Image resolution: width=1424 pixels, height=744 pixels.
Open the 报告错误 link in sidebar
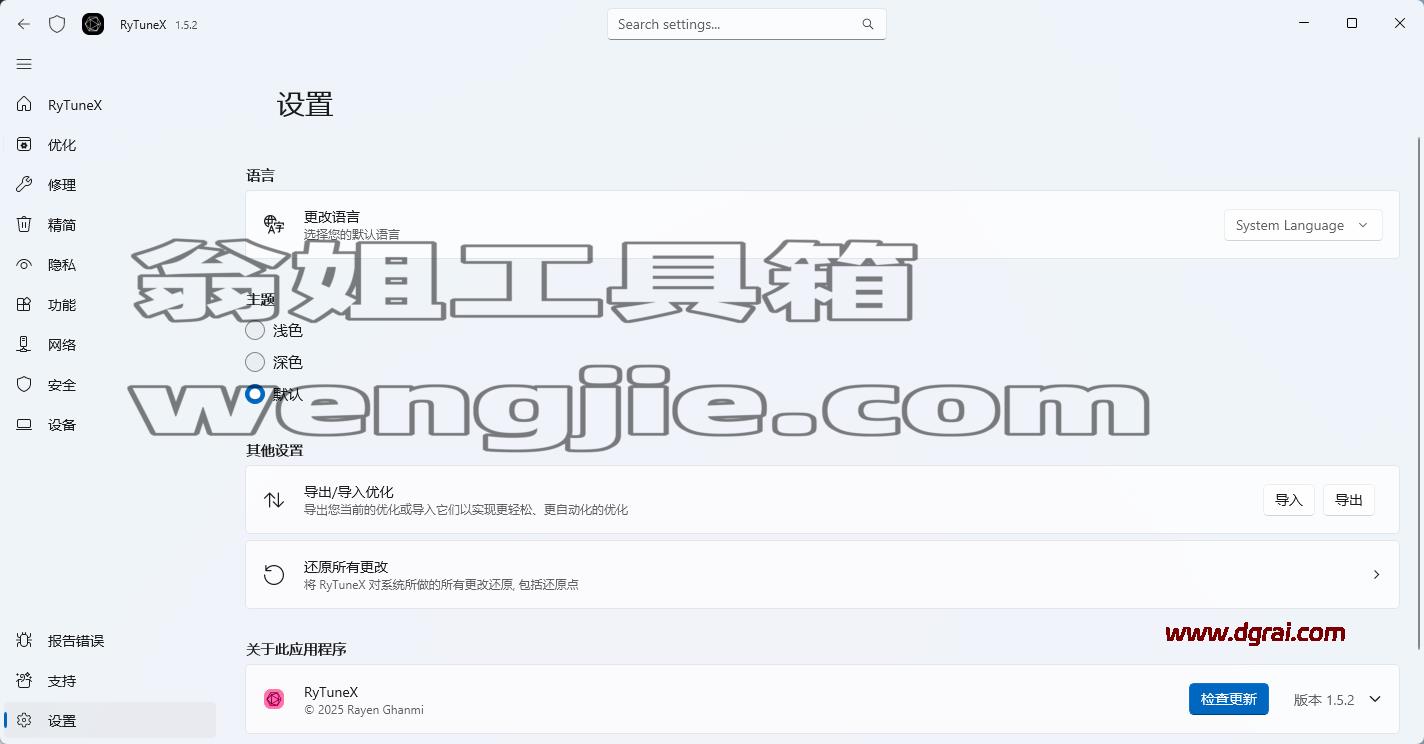[109, 640]
